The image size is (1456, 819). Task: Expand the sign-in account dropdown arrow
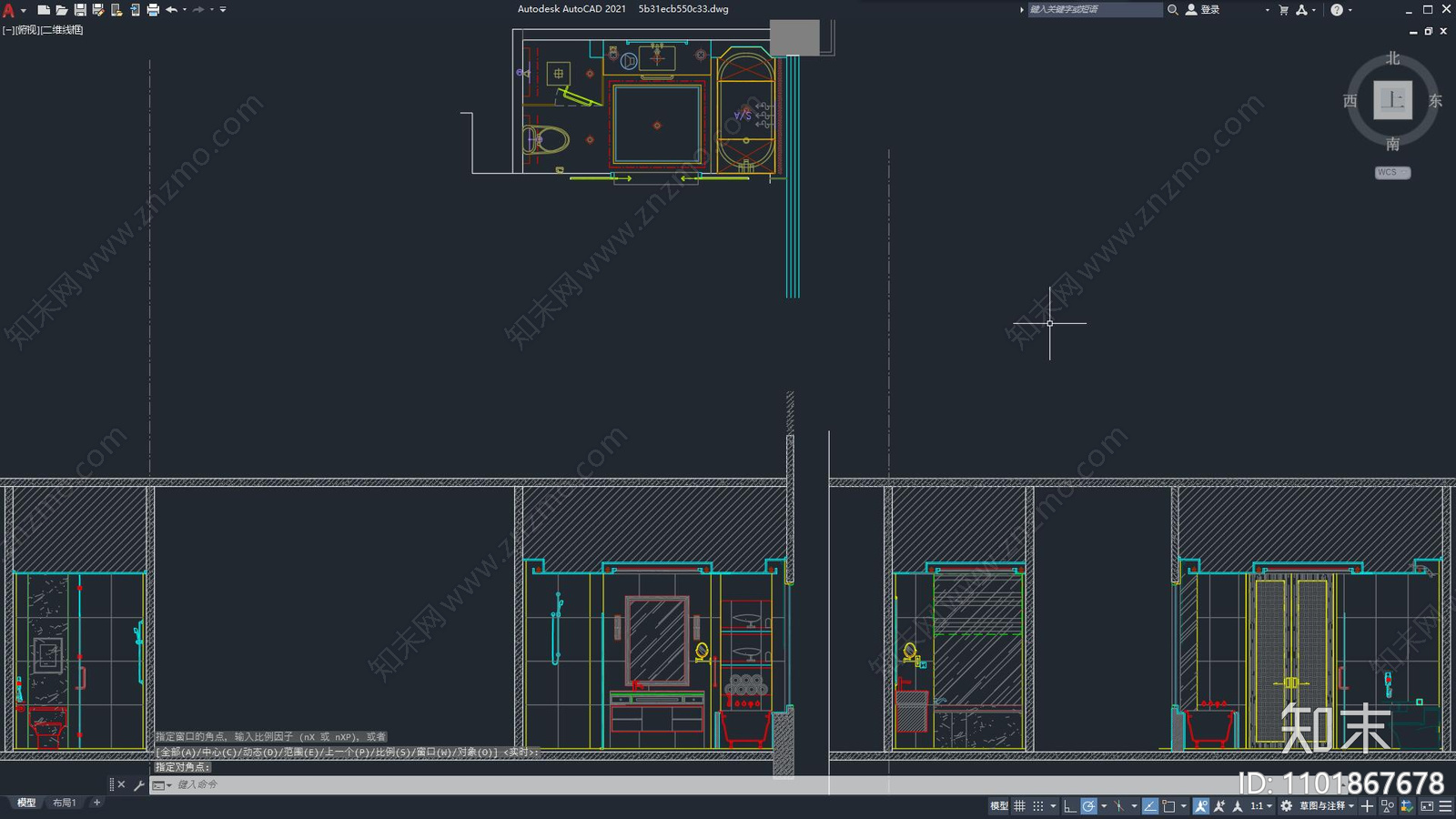point(1267,10)
